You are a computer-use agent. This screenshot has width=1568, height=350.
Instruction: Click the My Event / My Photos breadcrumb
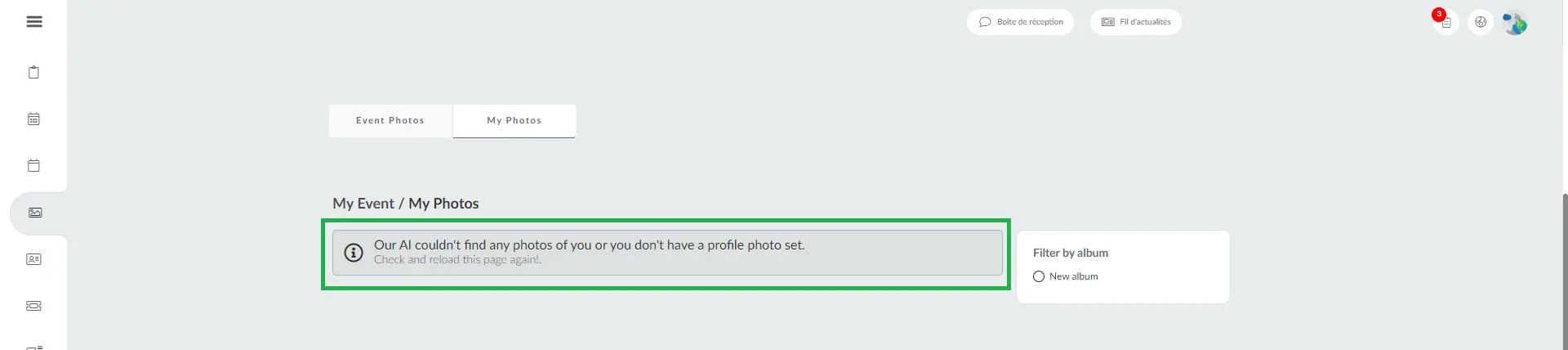pyautogui.click(x=406, y=204)
